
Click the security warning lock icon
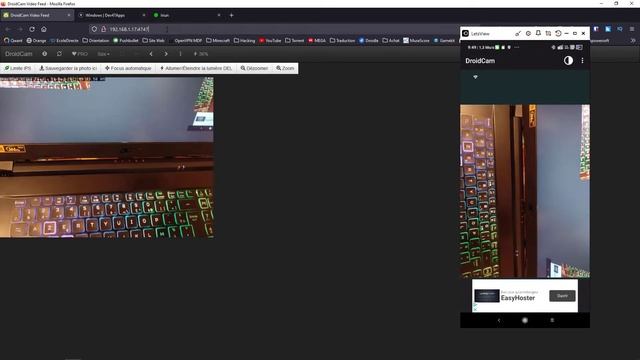coord(103,29)
